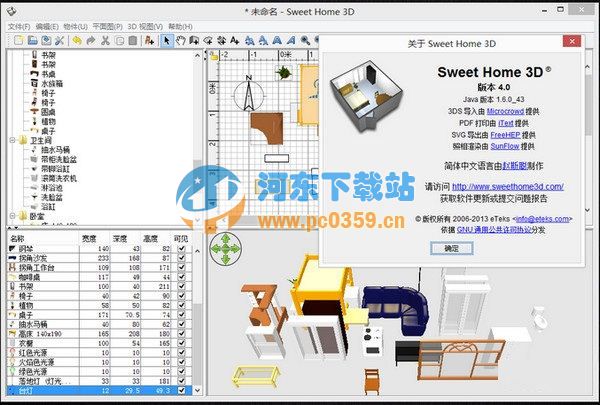600x405 pixels.
Task: Activate the Select arrow tool
Action: pos(166,40)
